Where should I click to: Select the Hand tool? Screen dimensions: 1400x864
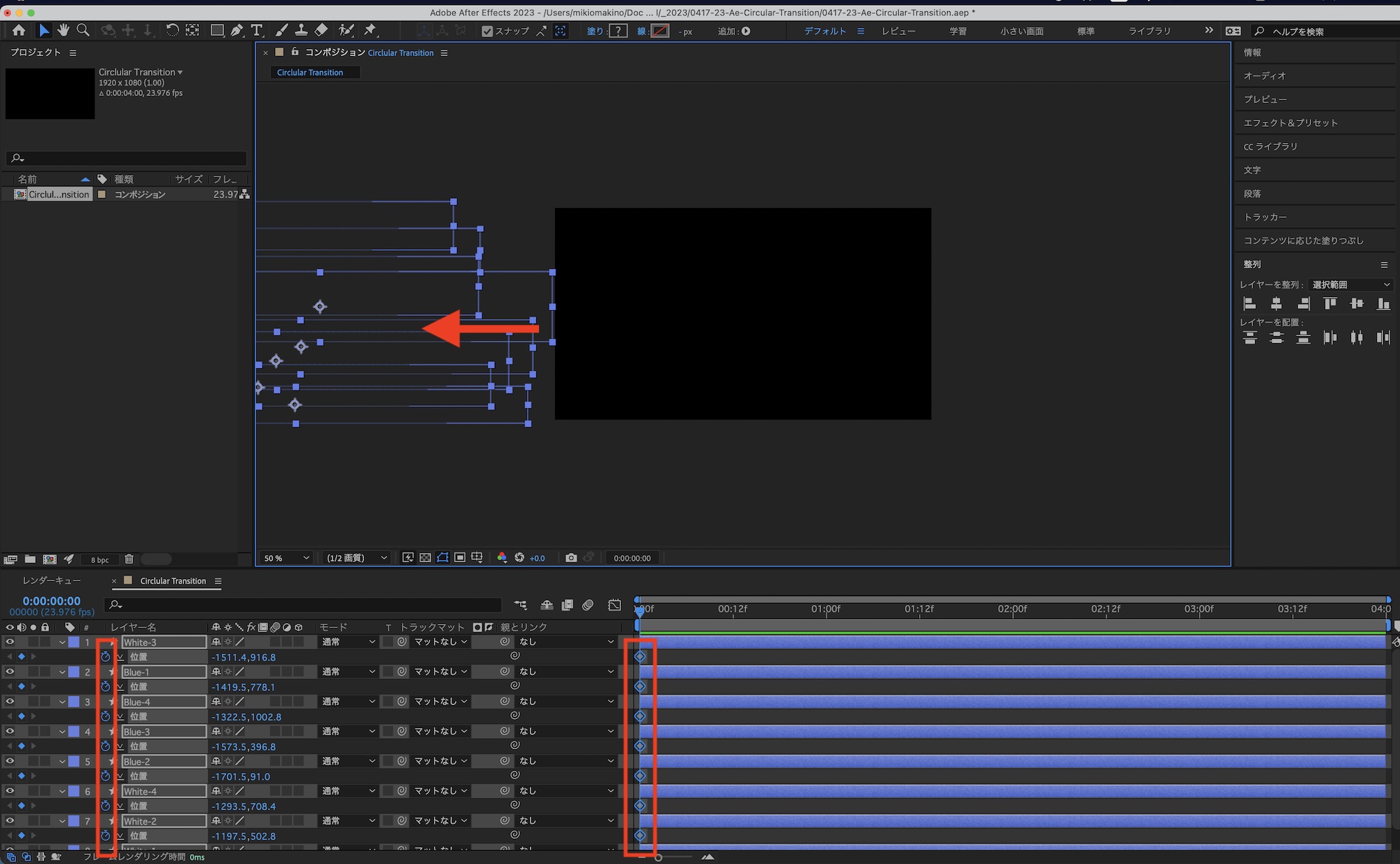coord(64,30)
